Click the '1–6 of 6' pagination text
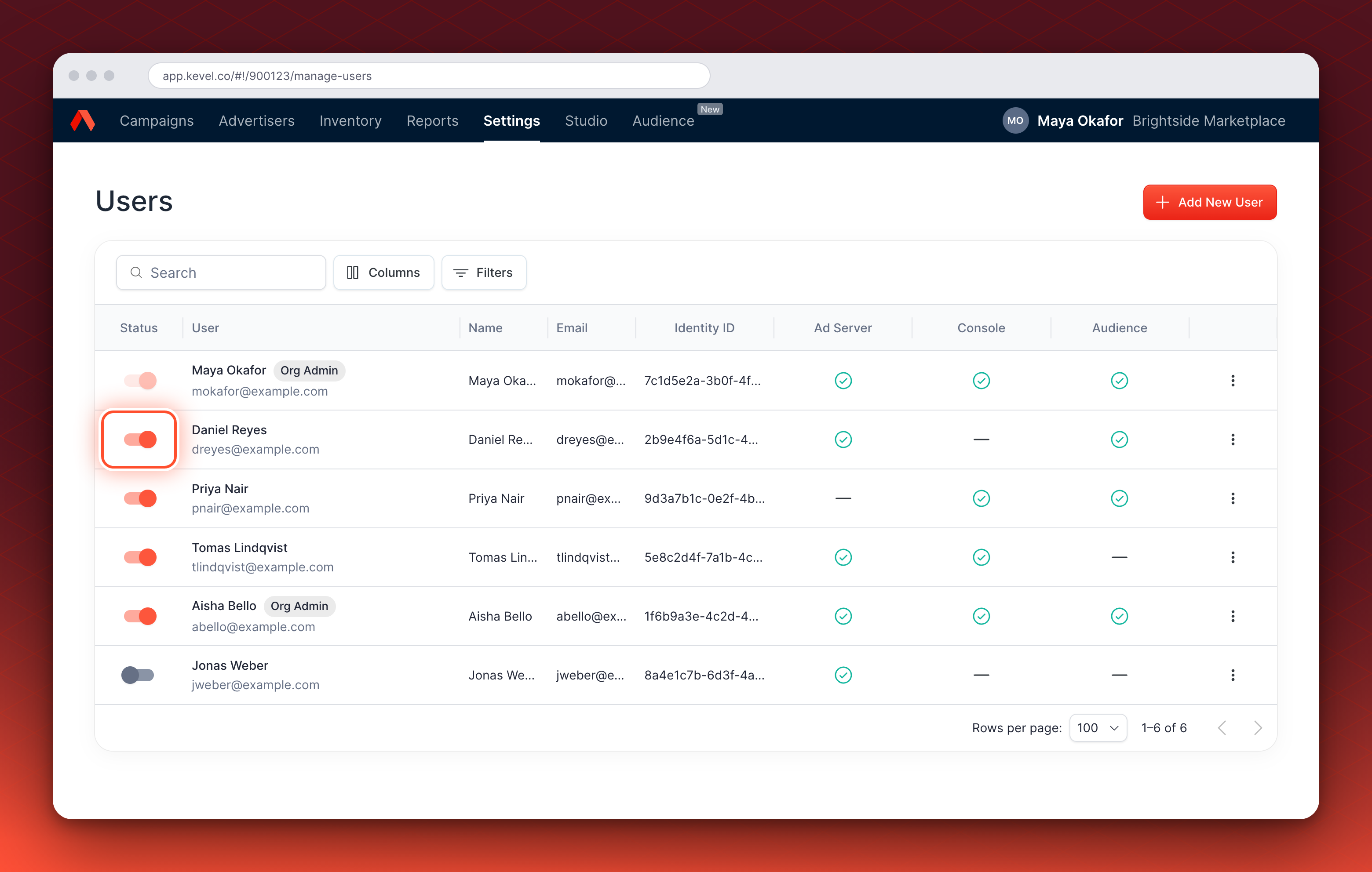 click(x=1164, y=728)
